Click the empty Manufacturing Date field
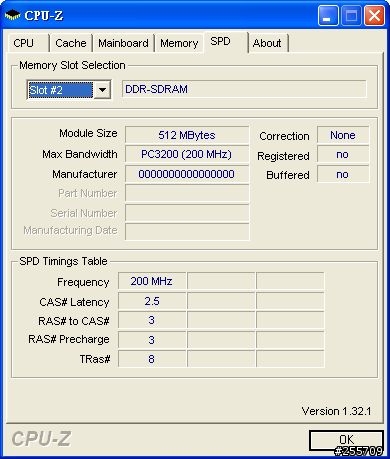The image size is (390, 459). tap(187, 231)
